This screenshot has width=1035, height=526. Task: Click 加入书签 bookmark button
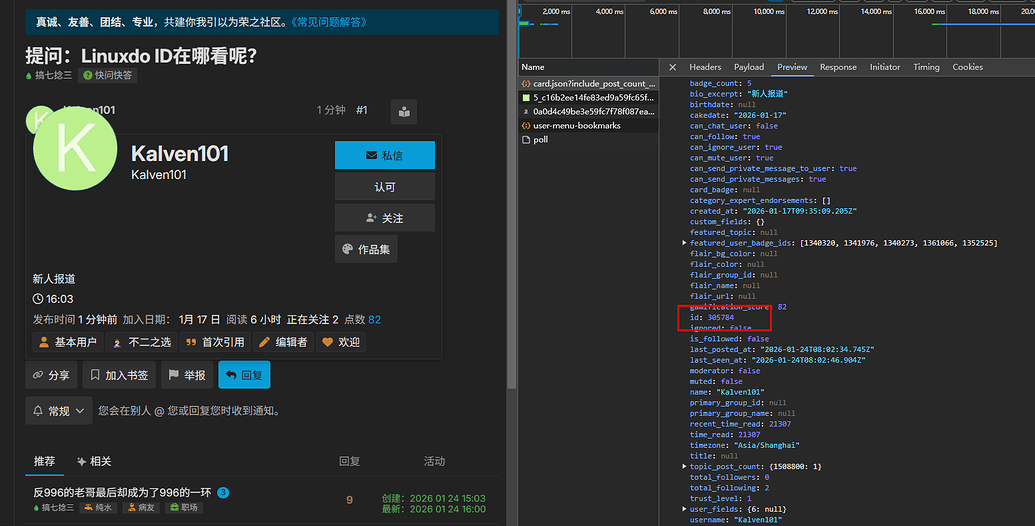coord(119,375)
